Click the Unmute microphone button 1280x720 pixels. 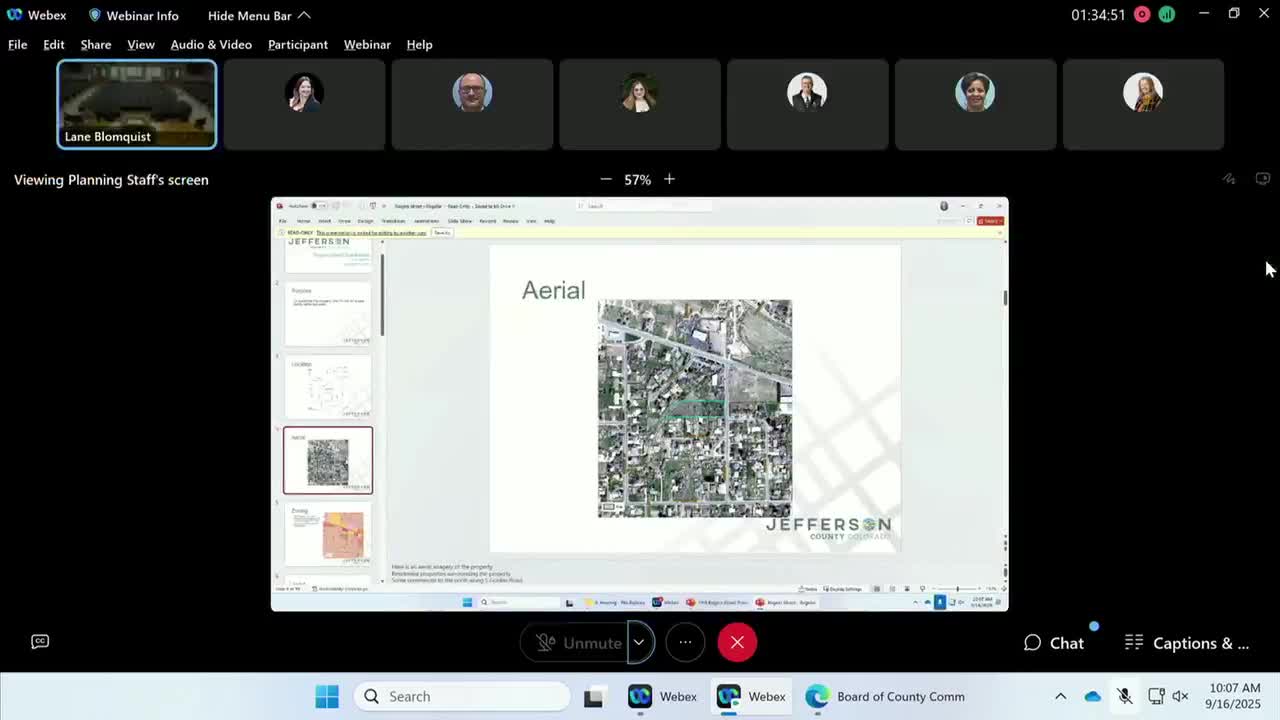tap(578, 643)
